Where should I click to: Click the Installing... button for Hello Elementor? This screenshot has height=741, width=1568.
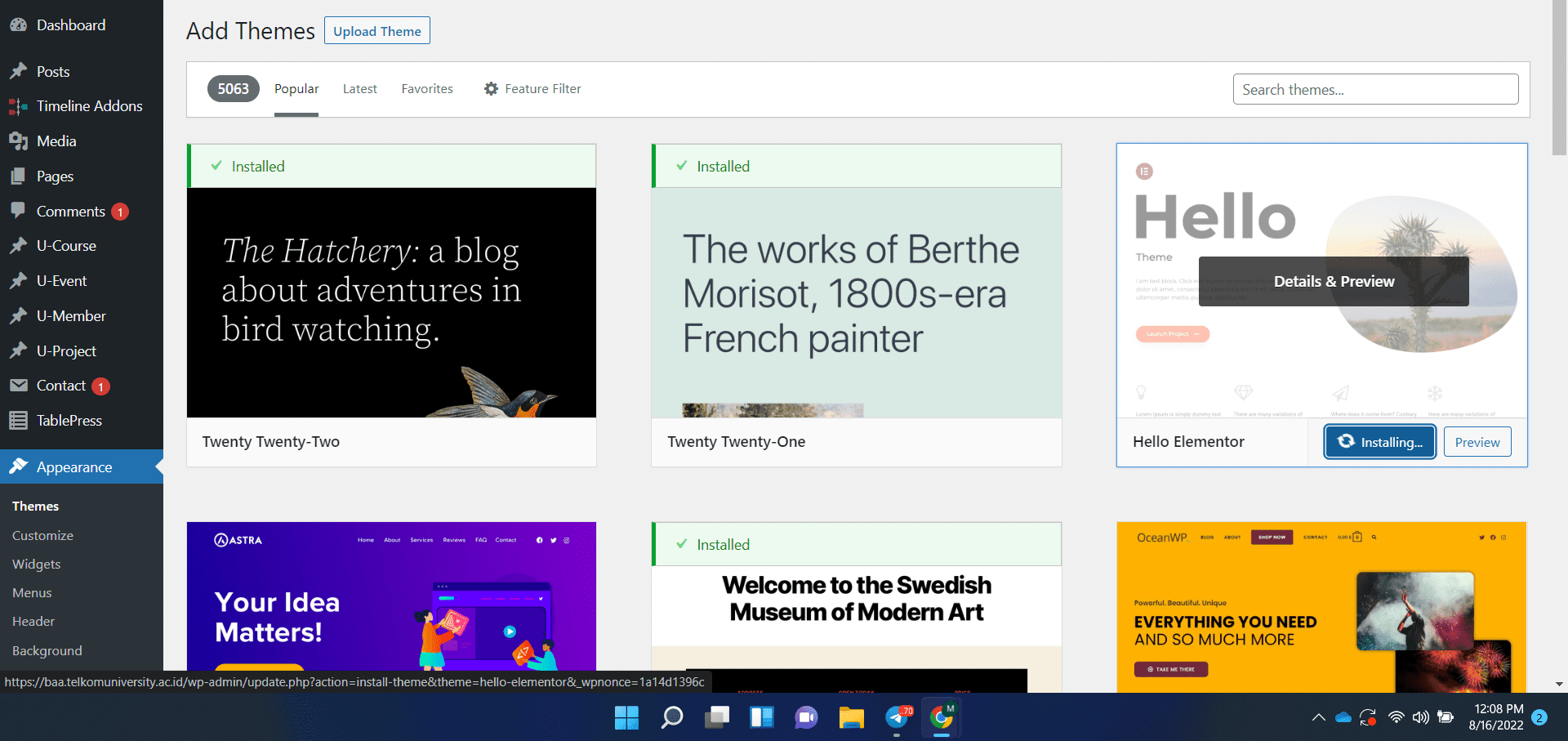(1380, 442)
